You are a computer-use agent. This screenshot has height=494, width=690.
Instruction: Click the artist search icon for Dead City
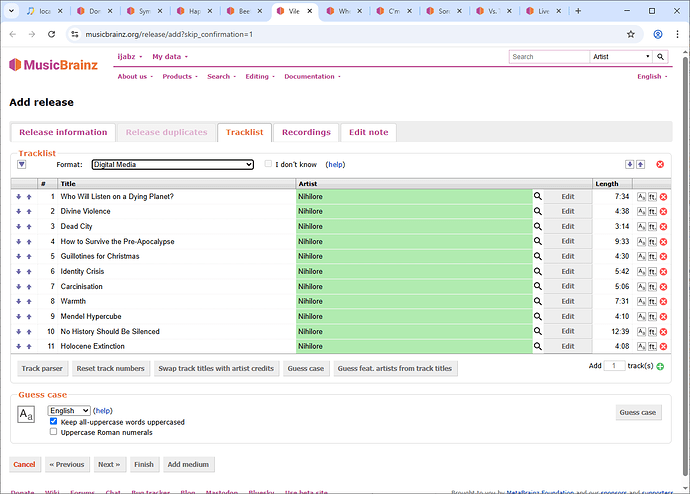pos(537,226)
